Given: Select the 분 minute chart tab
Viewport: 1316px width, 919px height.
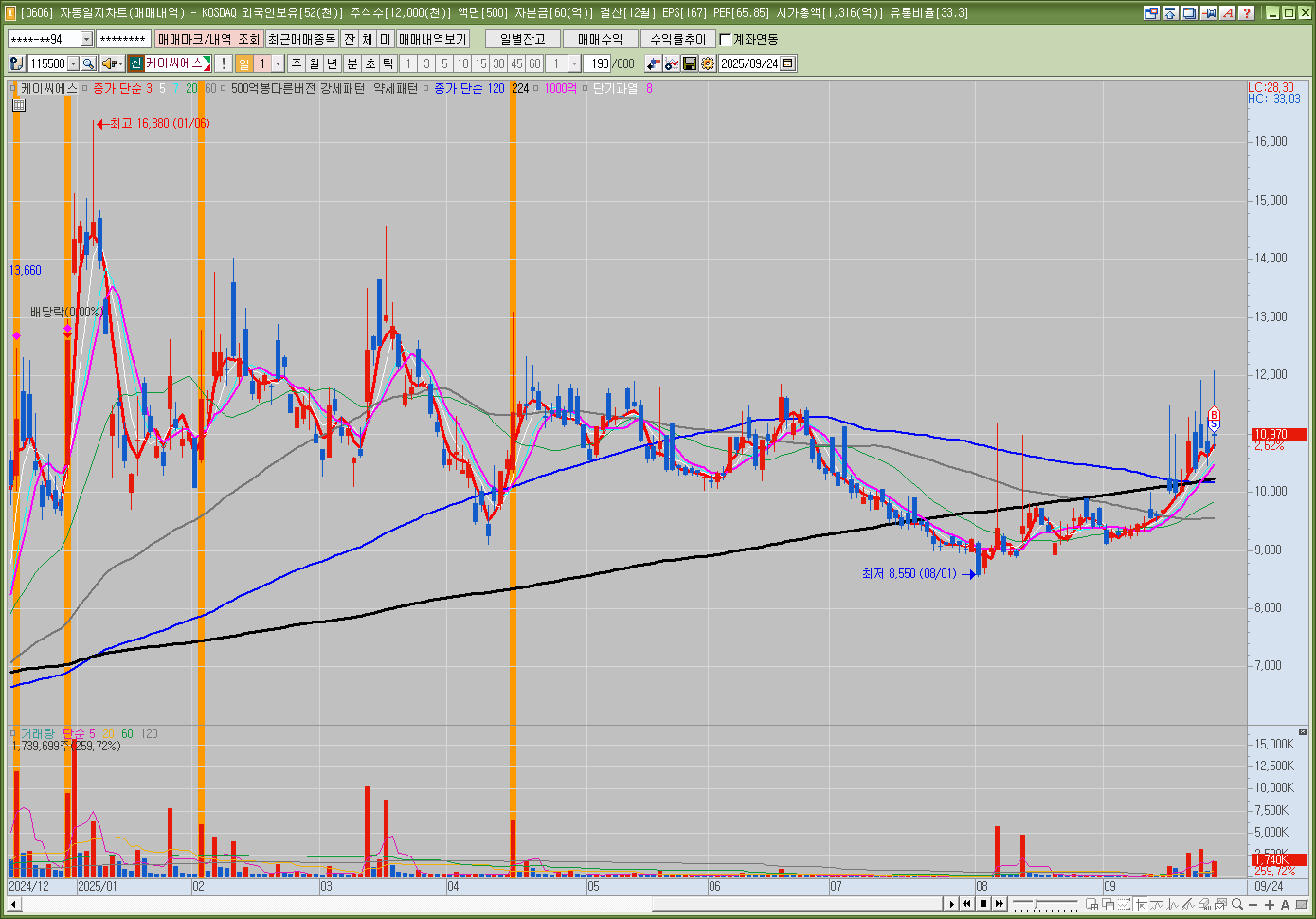Looking at the screenshot, I should (352, 63).
